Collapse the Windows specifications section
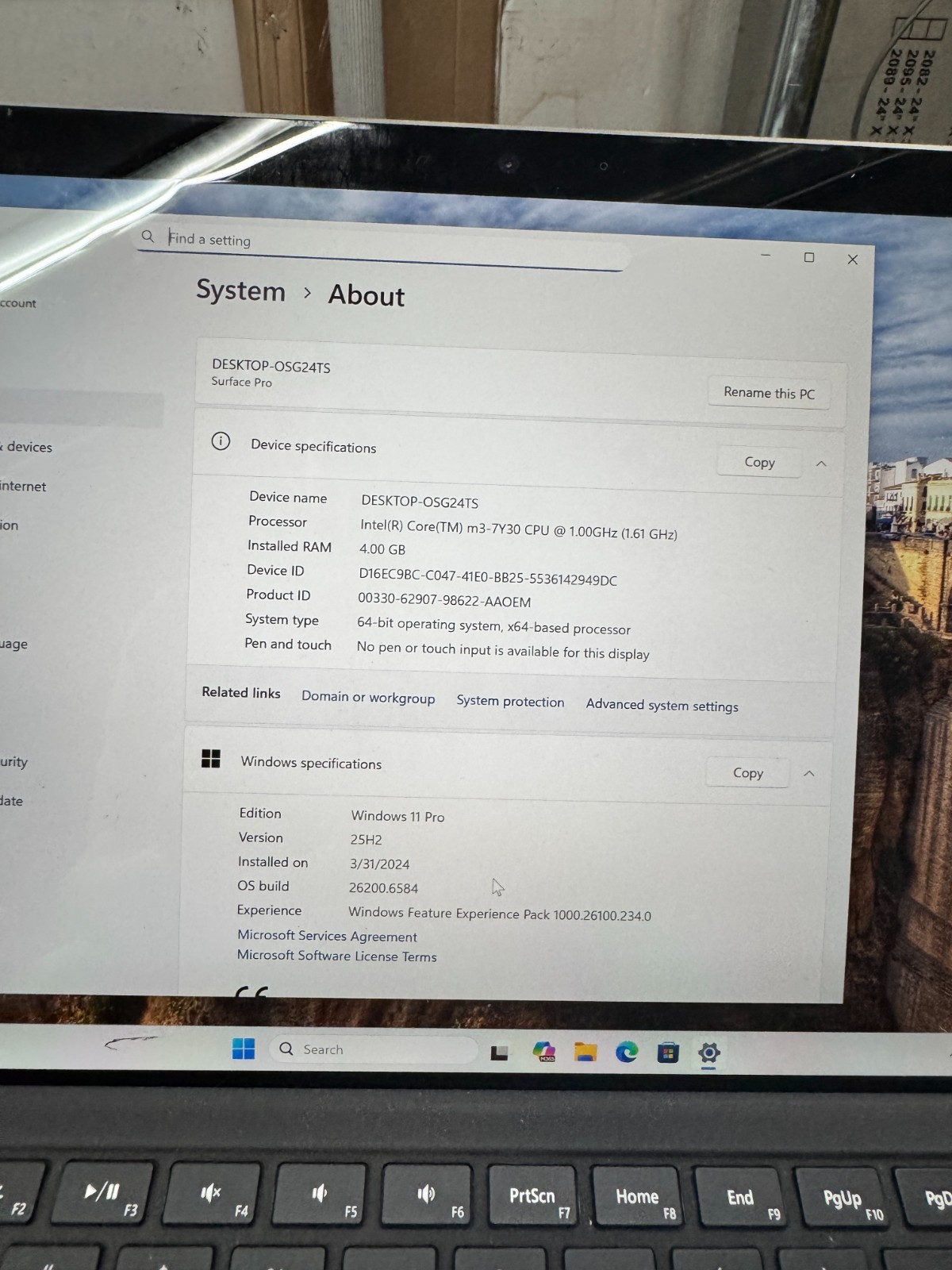 [x=809, y=774]
